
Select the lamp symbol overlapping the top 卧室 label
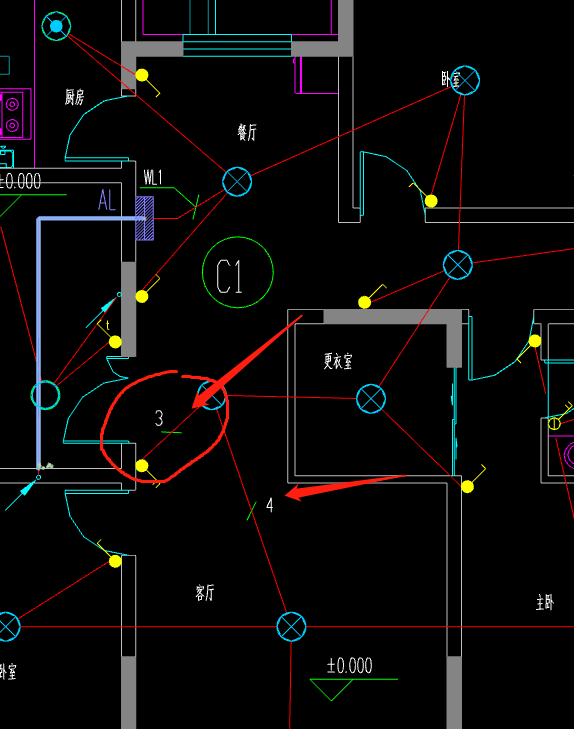click(465, 80)
